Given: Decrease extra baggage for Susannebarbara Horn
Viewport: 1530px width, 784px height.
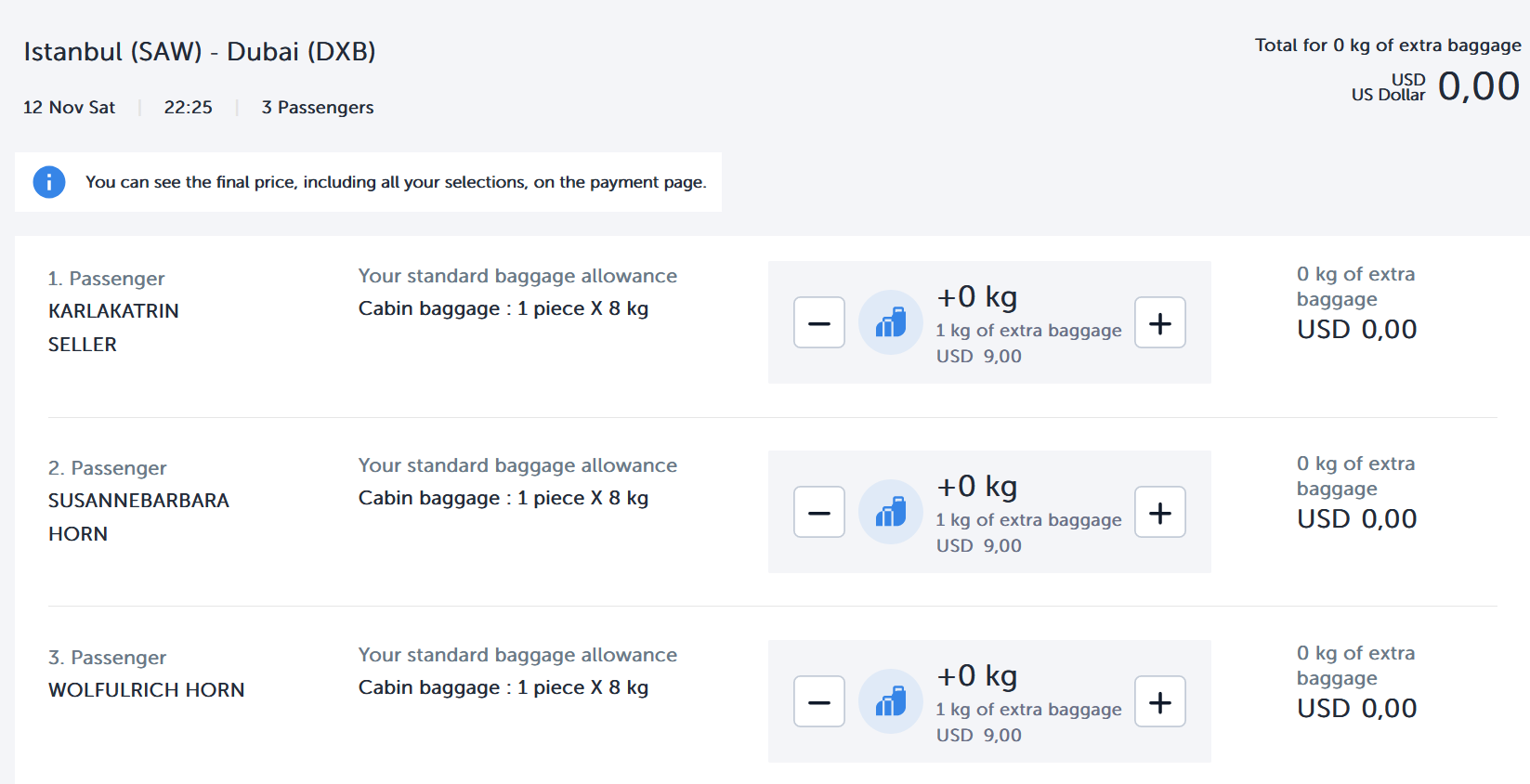Looking at the screenshot, I should pos(818,512).
